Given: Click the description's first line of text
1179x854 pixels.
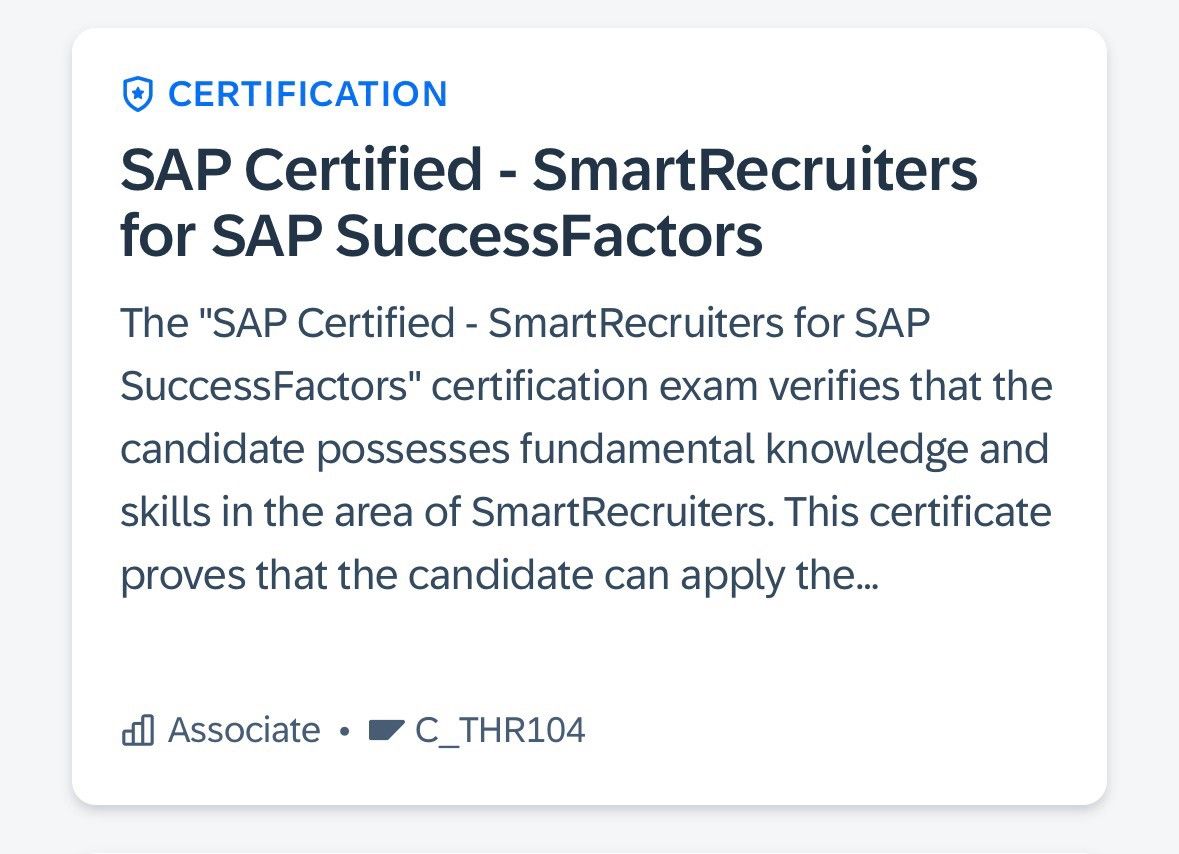Looking at the screenshot, I should click(525, 323).
